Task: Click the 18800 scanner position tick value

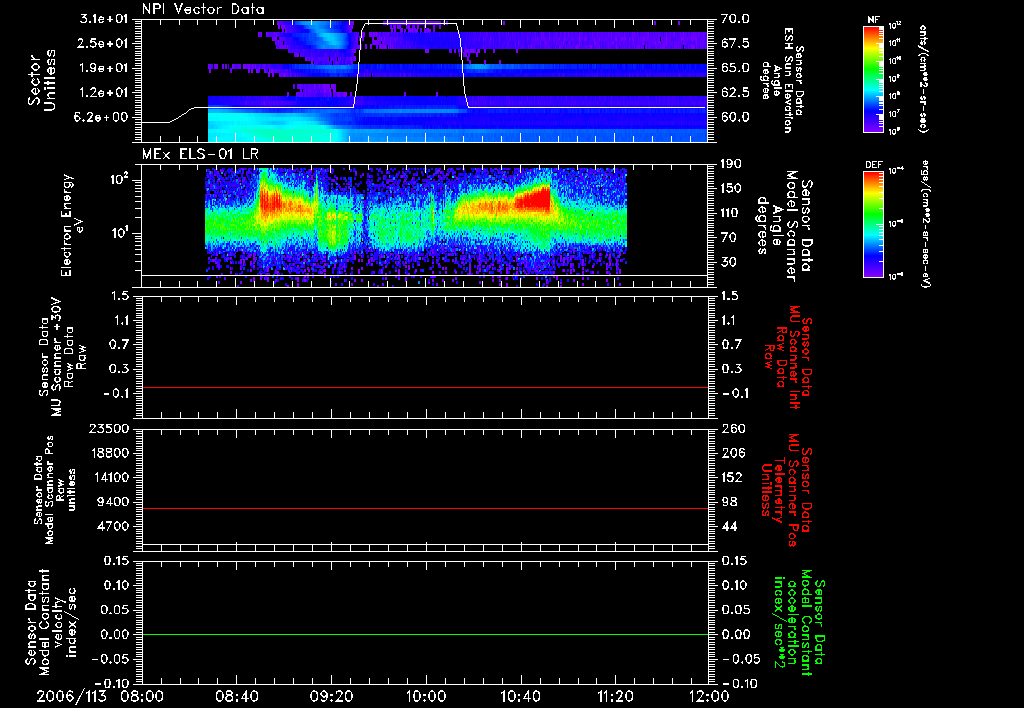Action: point(110,453)
